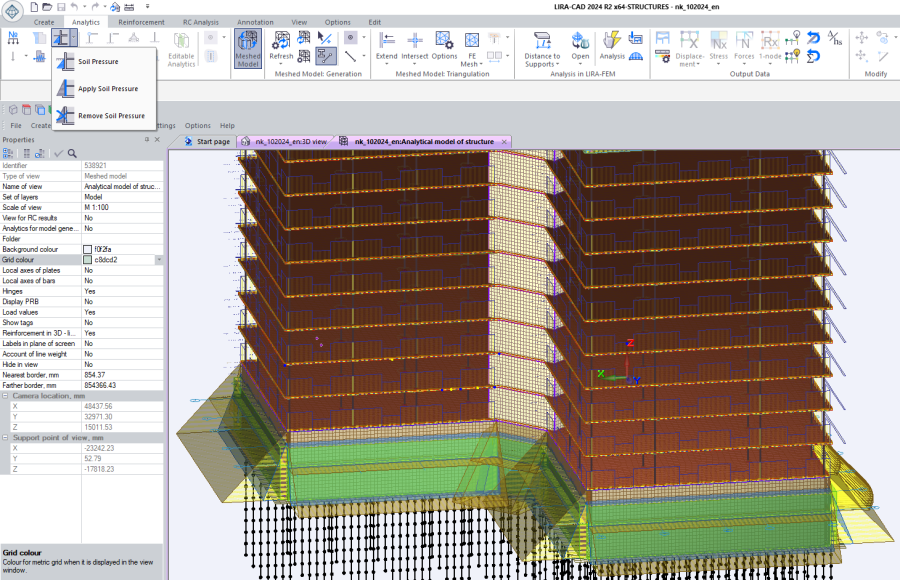Click the search magnifier in Properties panel
900x580 pixels.
click(x=72, y=153)
